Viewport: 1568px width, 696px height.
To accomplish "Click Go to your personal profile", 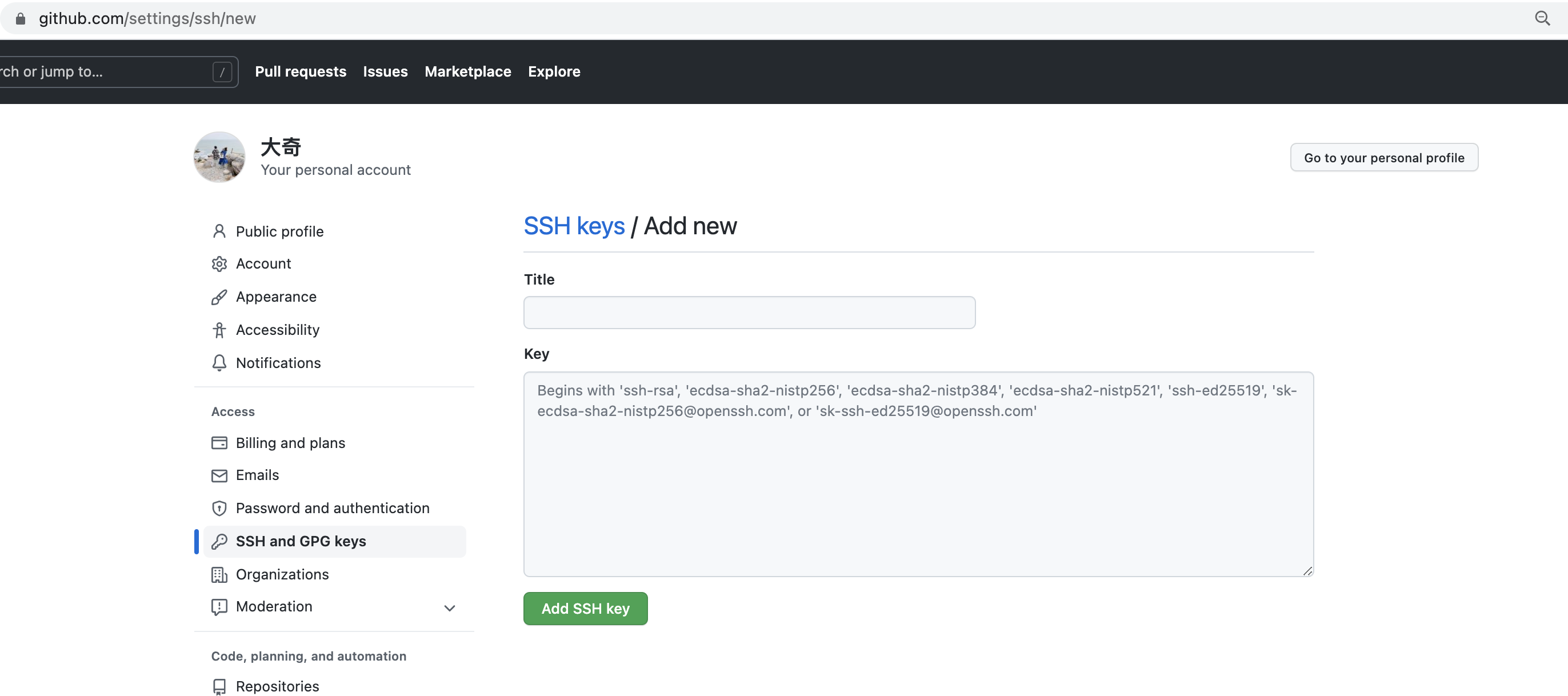I will (1383, 158).
